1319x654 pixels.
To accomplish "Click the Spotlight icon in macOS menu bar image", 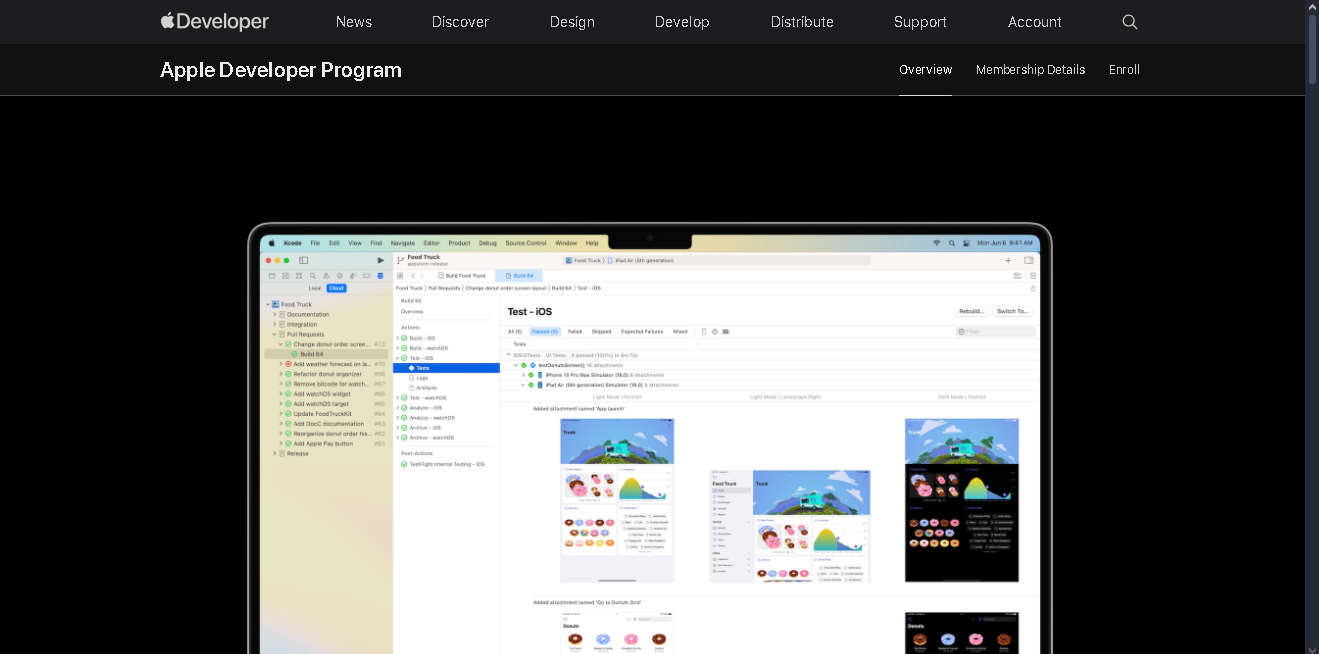I will [x=952, y=243].
